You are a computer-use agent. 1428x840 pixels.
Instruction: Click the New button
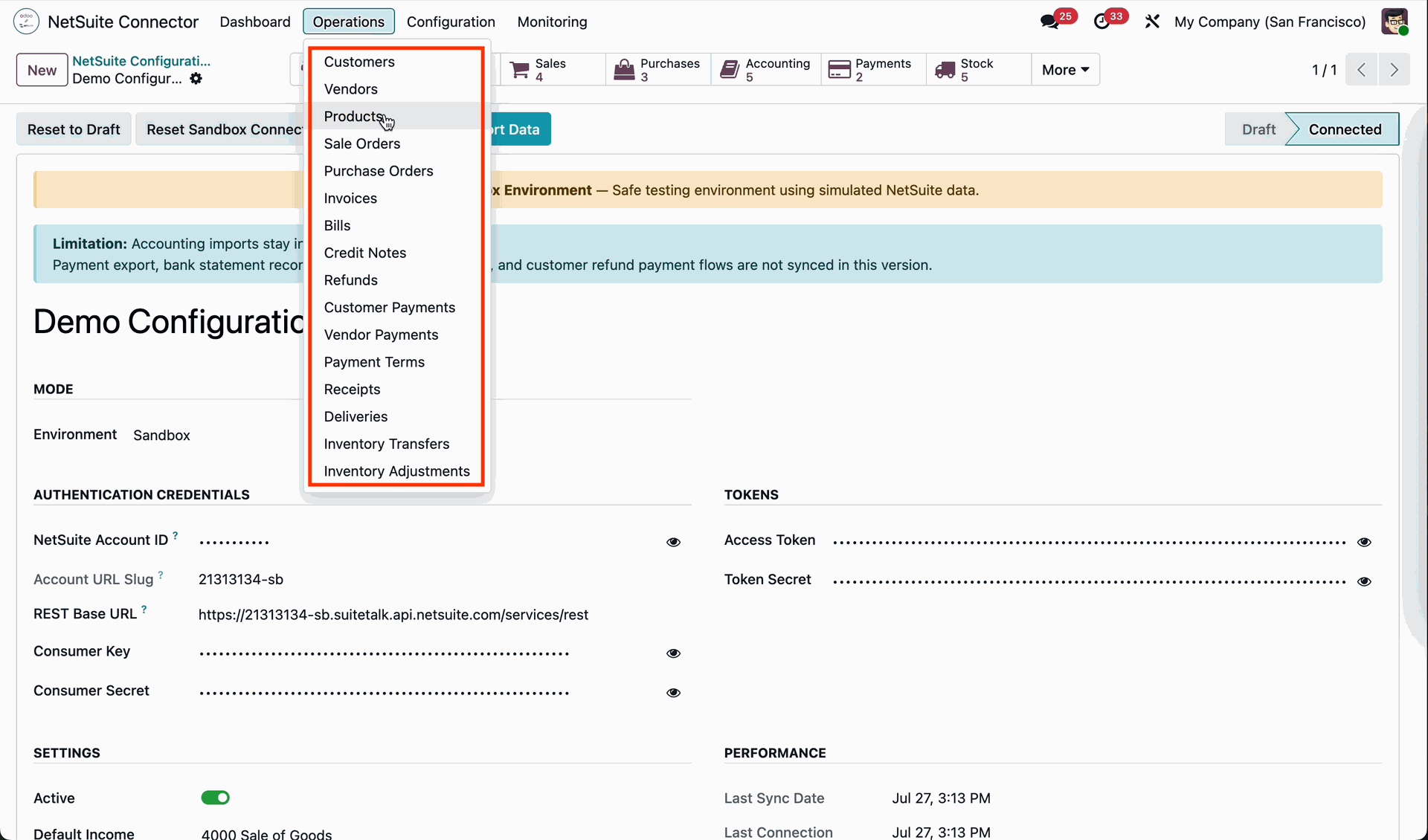[x=42, y=70]
